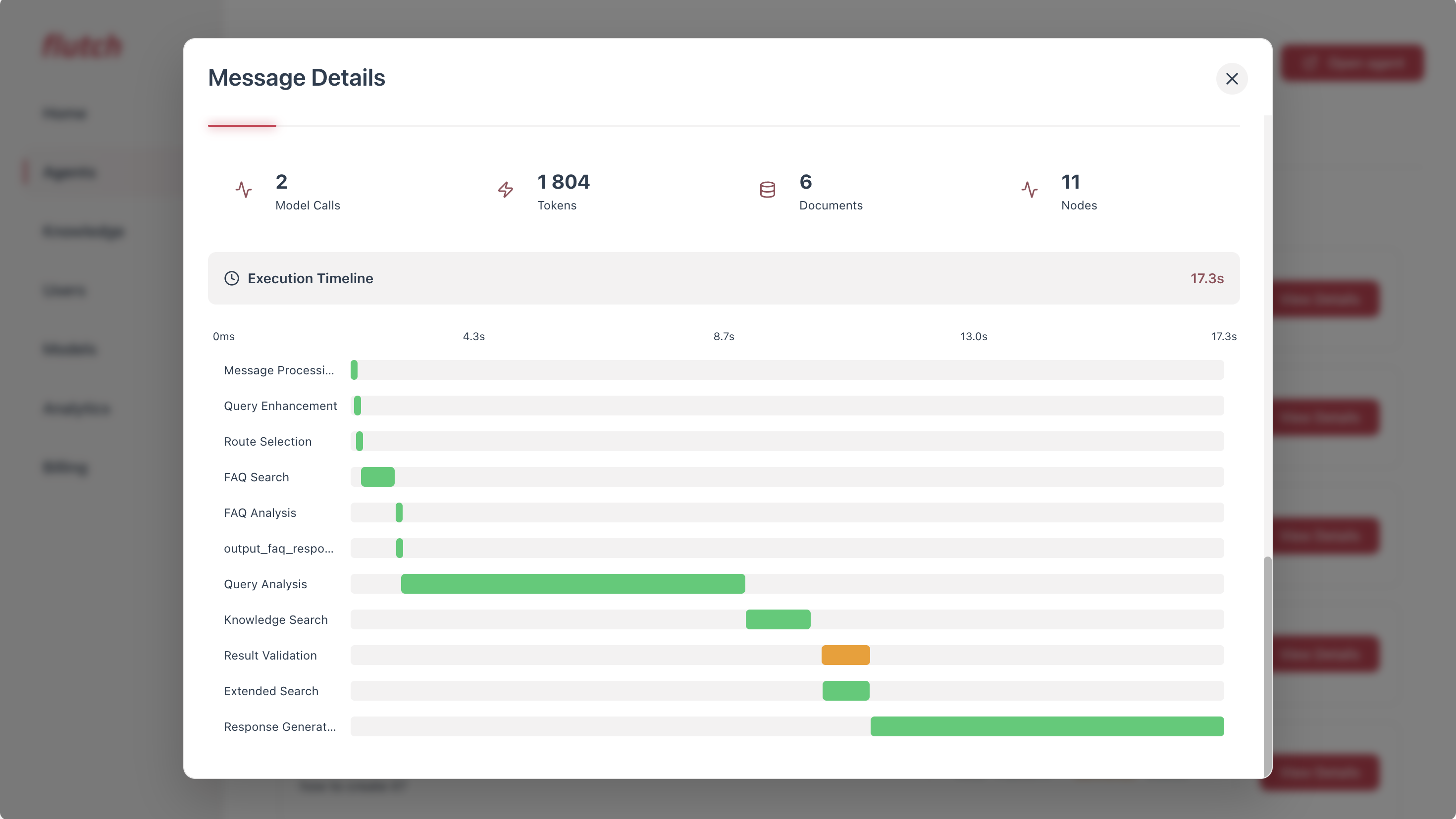
Task: Click the Execution Timeline clock icon
Action: click(x=232, y=278)
